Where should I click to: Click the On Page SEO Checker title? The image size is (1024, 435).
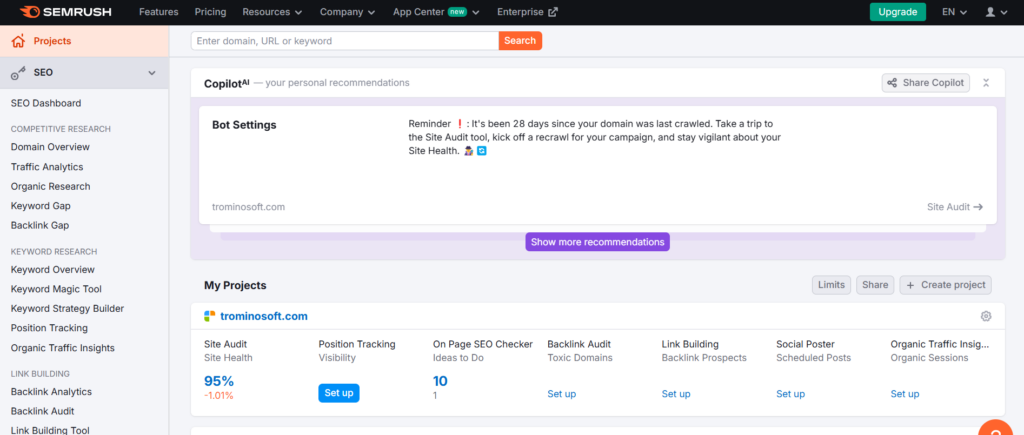point(483,344)
